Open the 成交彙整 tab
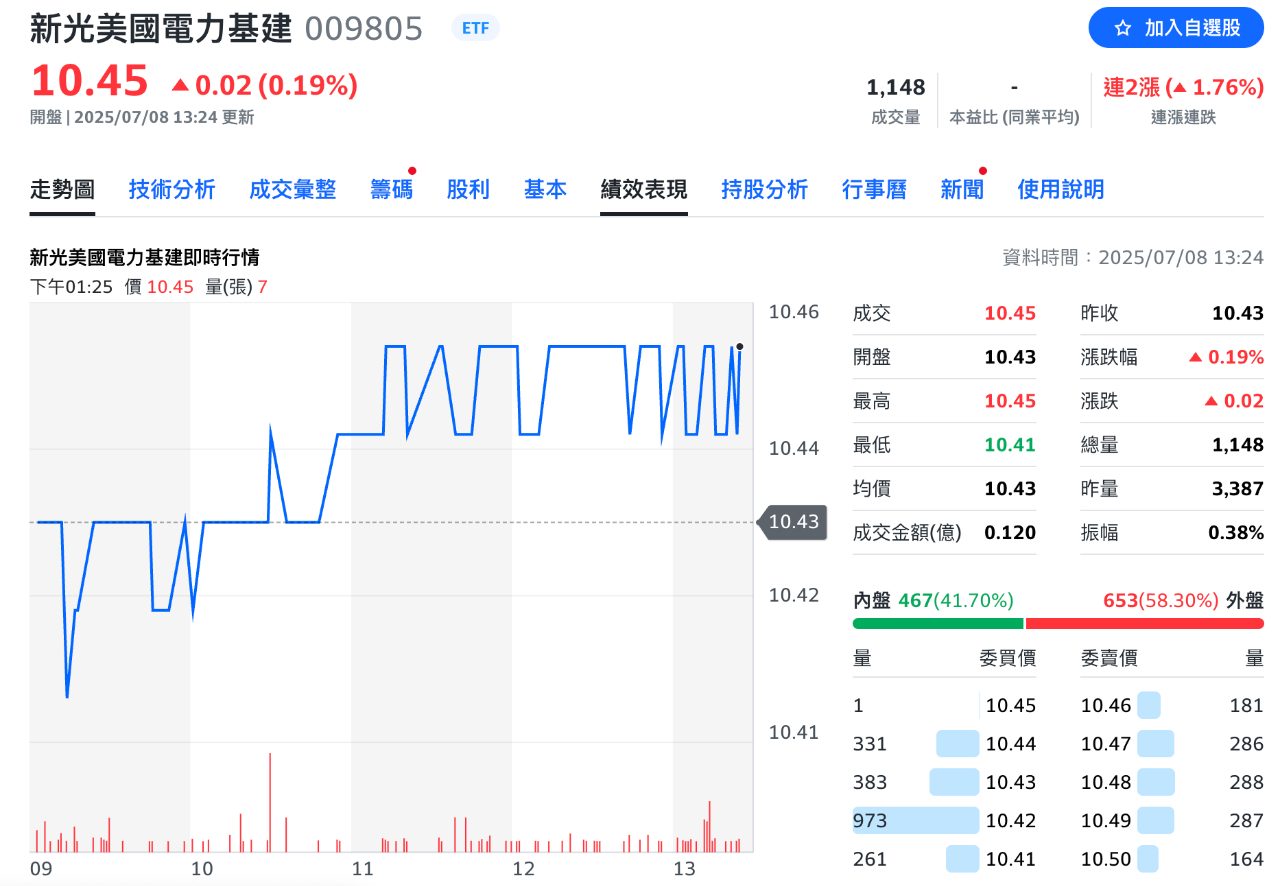This screenshot has width=1280, height=886. tap(292, 189)
